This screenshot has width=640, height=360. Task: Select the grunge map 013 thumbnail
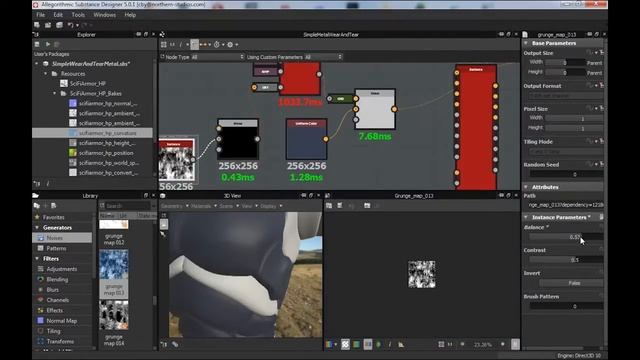[x=113, y=264]
